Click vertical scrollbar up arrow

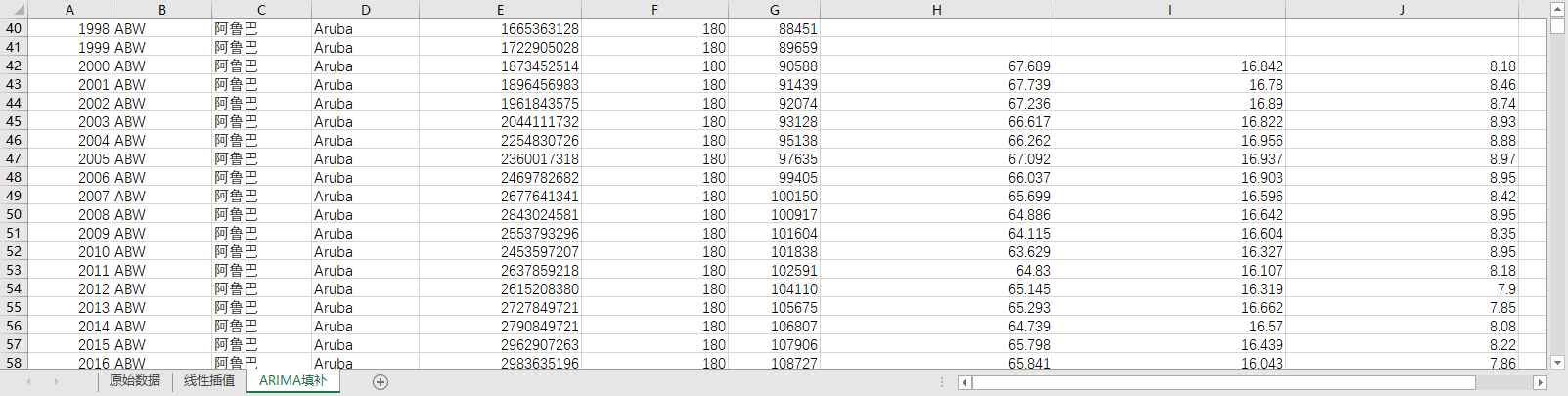point(1557,9)
